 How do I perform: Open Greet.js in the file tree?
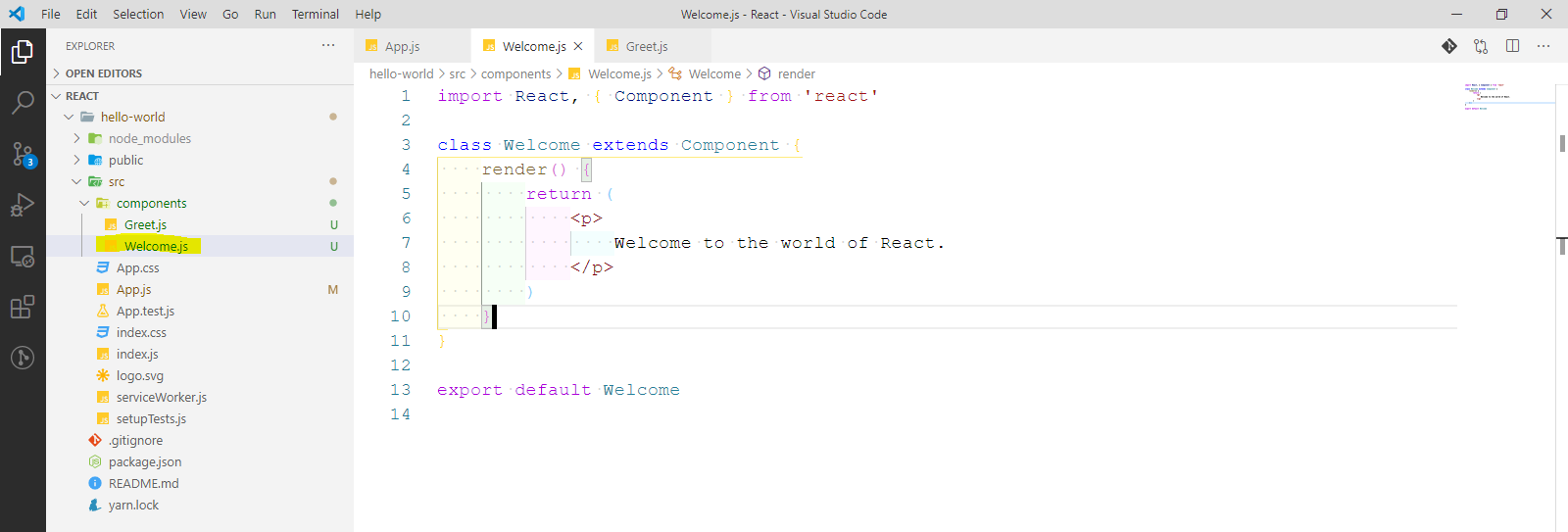point(200,224)
